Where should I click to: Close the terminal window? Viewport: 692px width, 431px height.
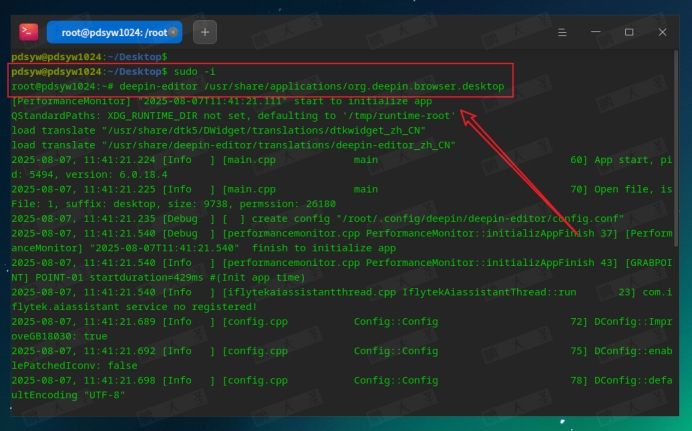click(662, 32)
